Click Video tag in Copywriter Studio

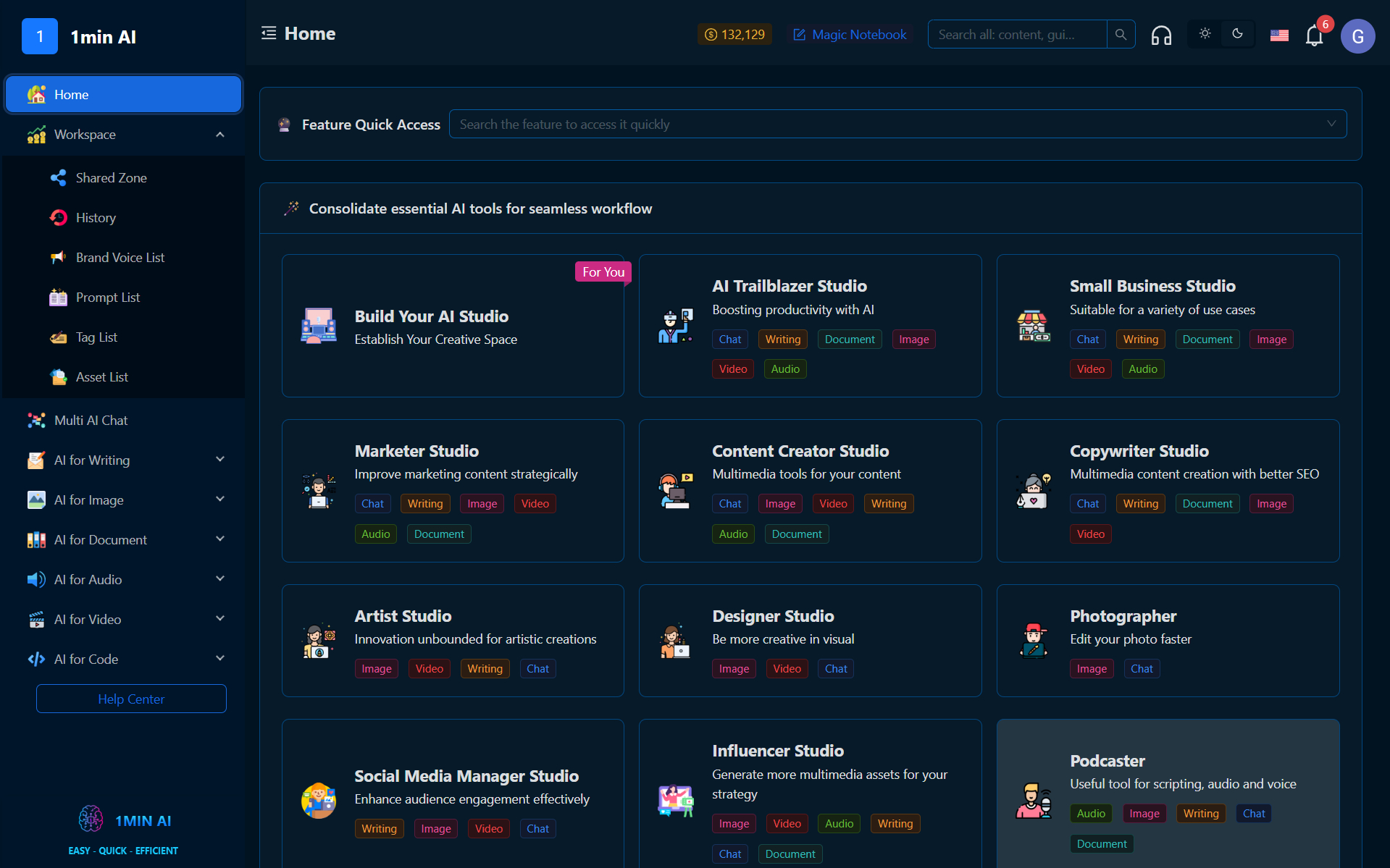pos(1090,534)
